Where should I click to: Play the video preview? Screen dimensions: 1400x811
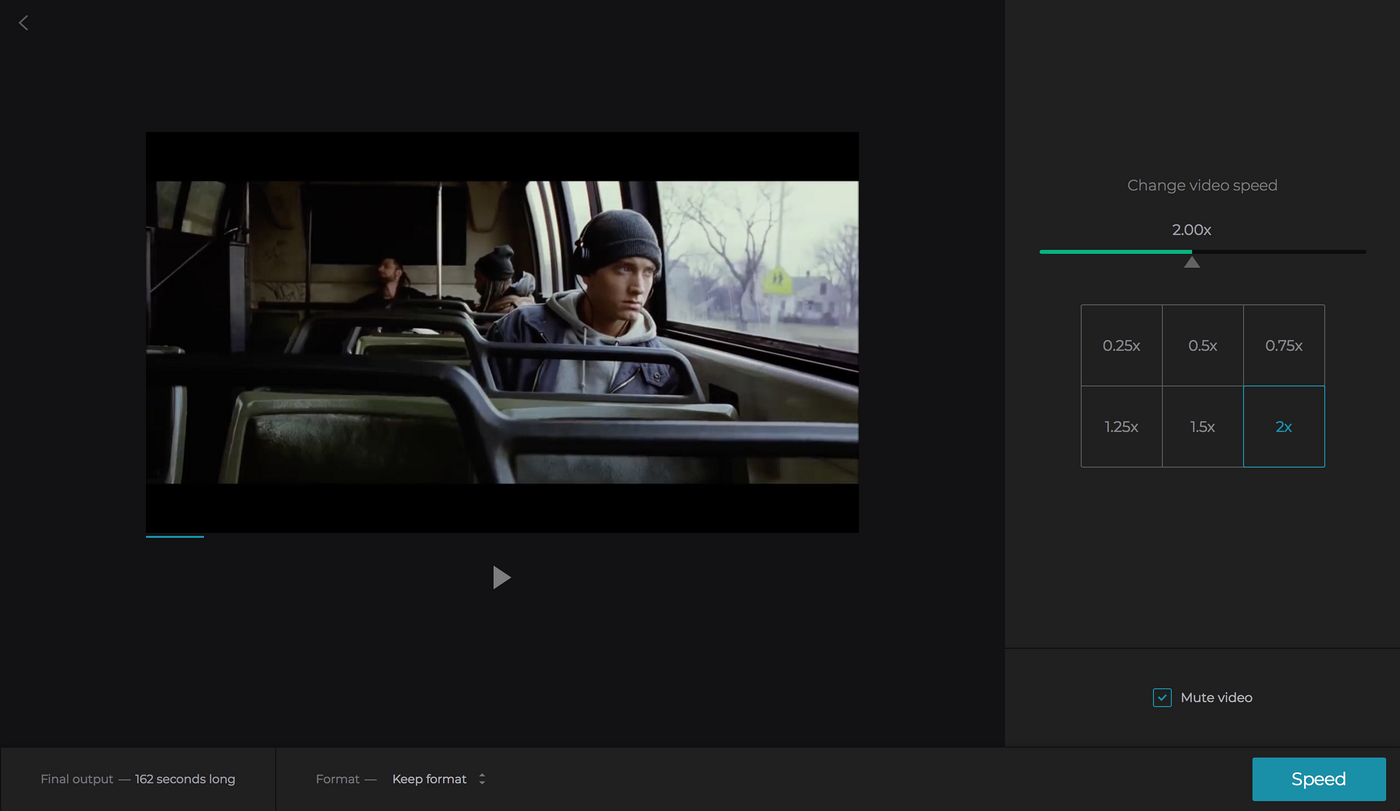(502, 577)
